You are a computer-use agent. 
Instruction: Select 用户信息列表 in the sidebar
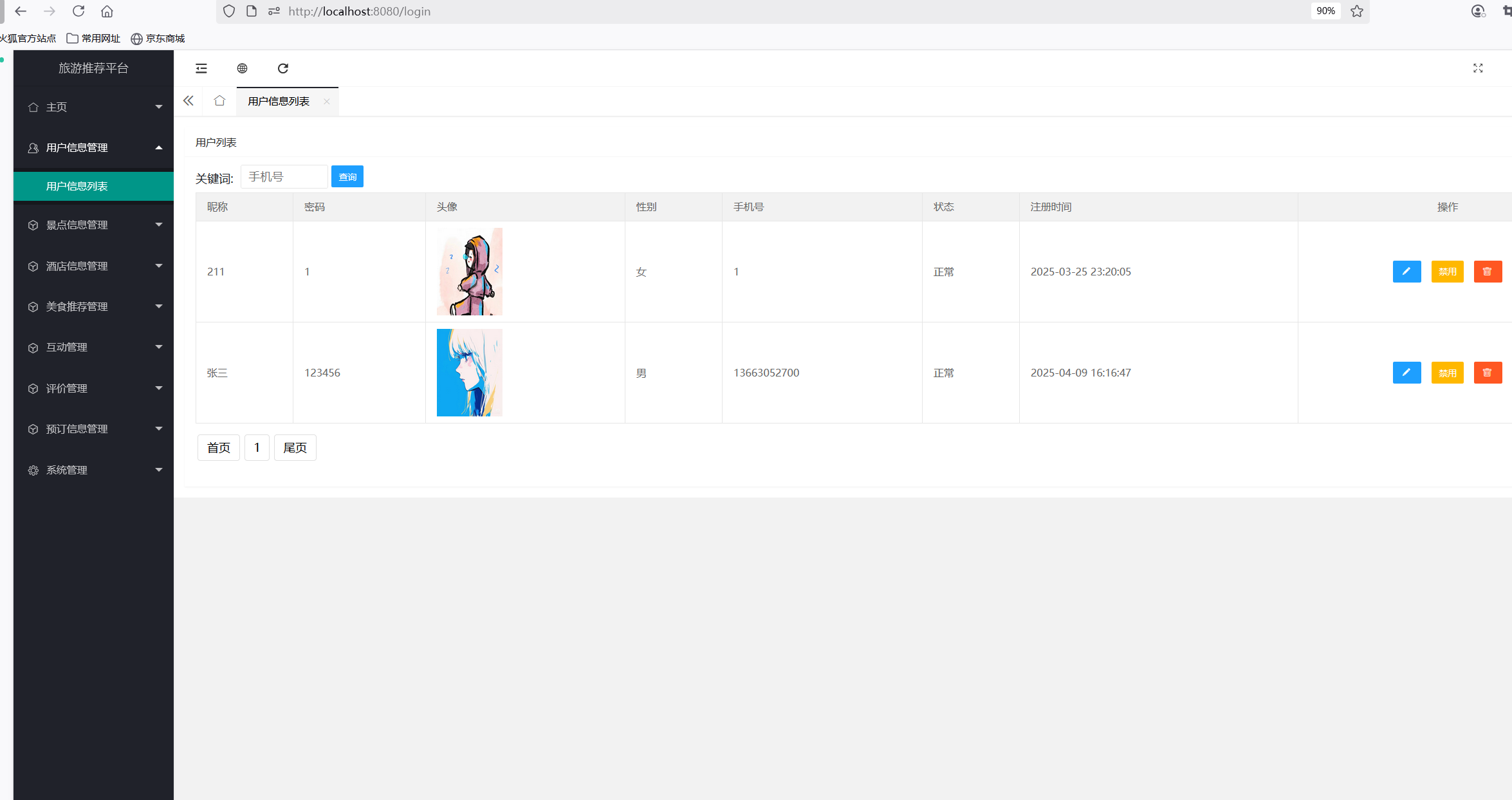pyautogui.click(x=94, y=187)
